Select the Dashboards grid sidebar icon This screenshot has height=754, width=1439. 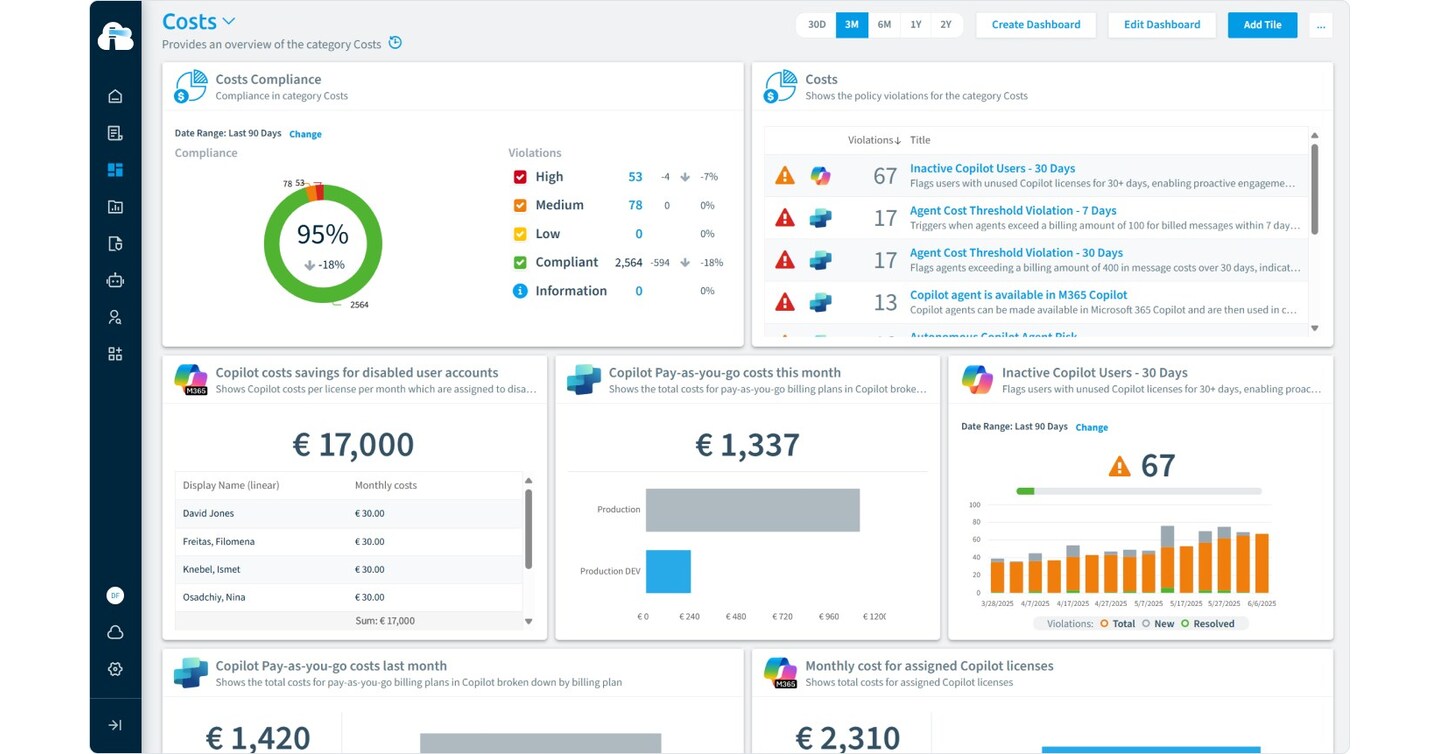pyautogui.click(x=115, y=170)
